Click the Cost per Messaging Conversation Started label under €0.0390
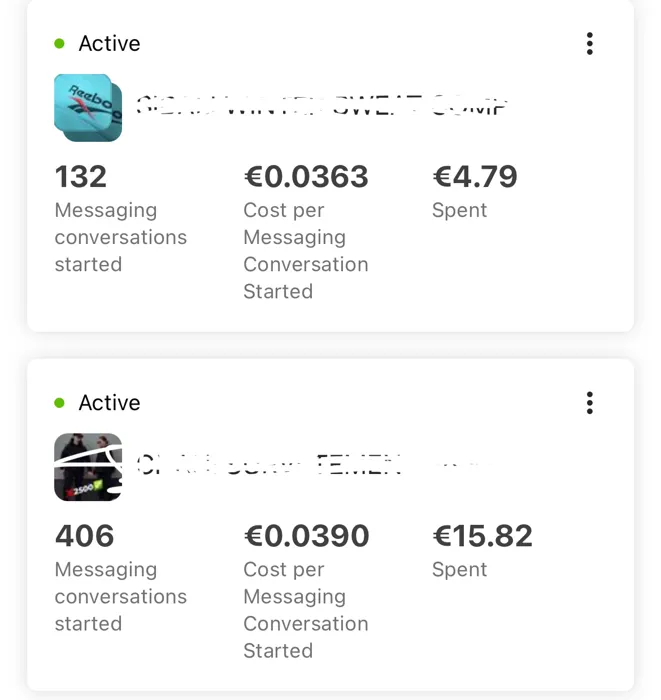Screen dimensions: 661x700 click(x=306, y=610)
